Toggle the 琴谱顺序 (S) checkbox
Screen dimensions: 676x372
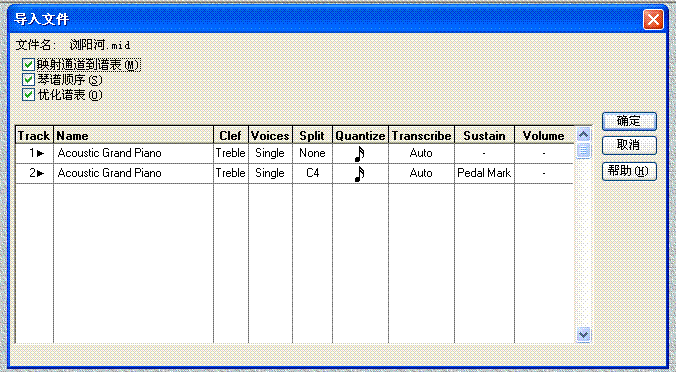click(x=28, y=80)
